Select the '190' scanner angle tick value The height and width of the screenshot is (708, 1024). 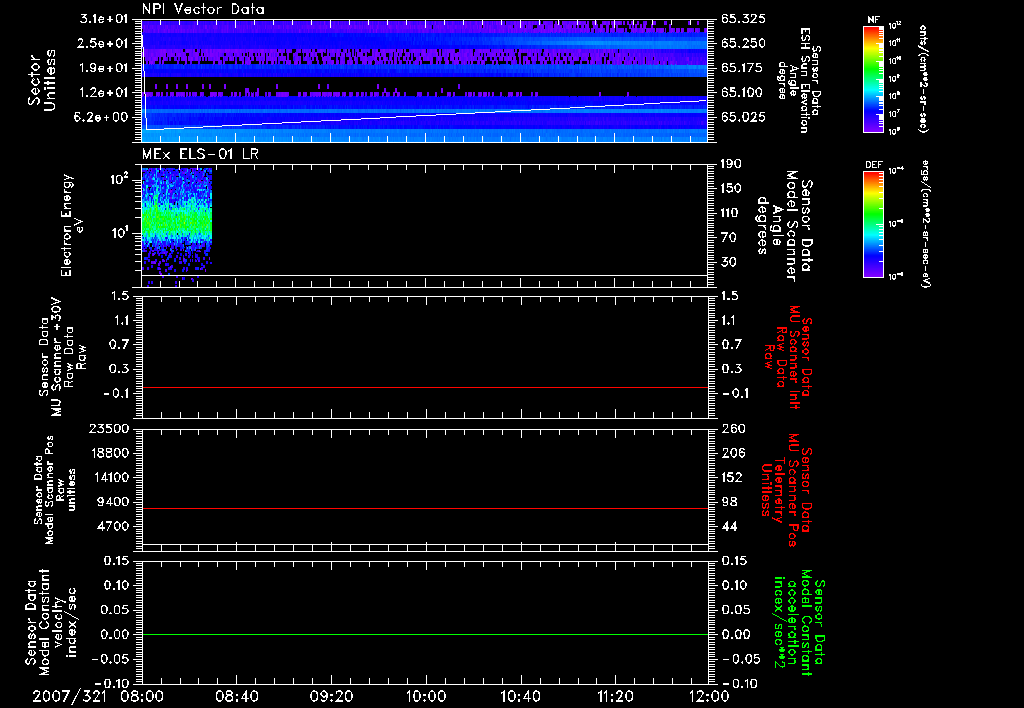(x=731, y=164)
